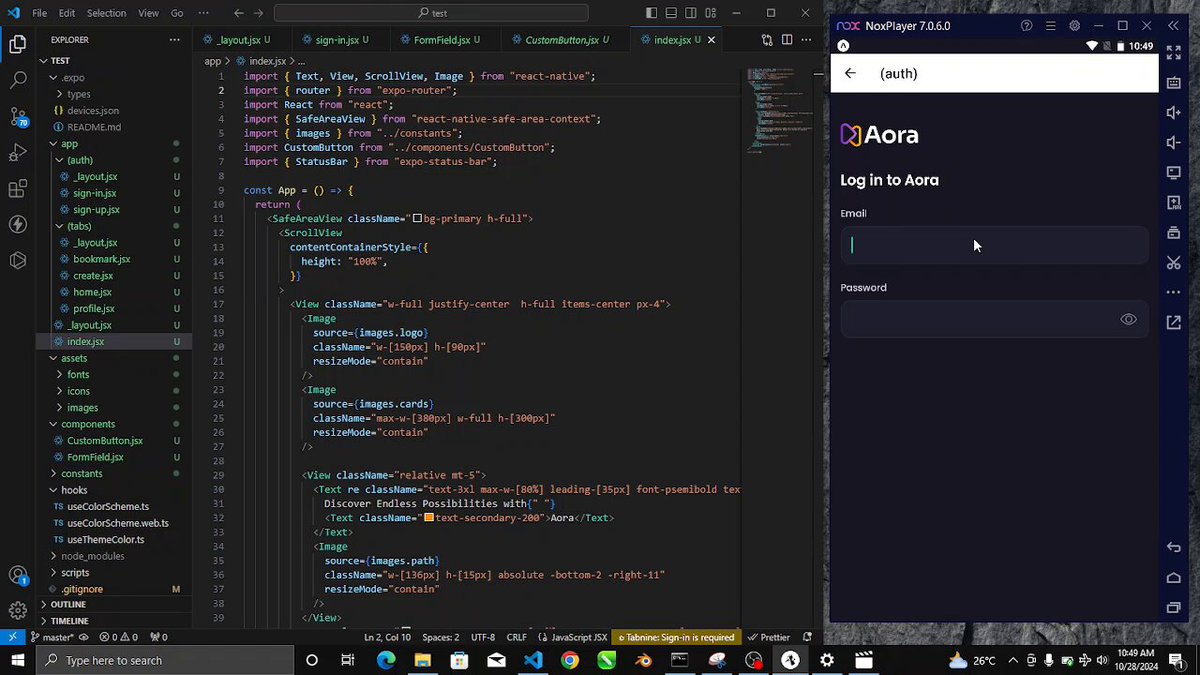The height and width of the screenshot is (675, 1200).
Task: Open Explorer more actions ellipsis
Action: pos(175,40)
